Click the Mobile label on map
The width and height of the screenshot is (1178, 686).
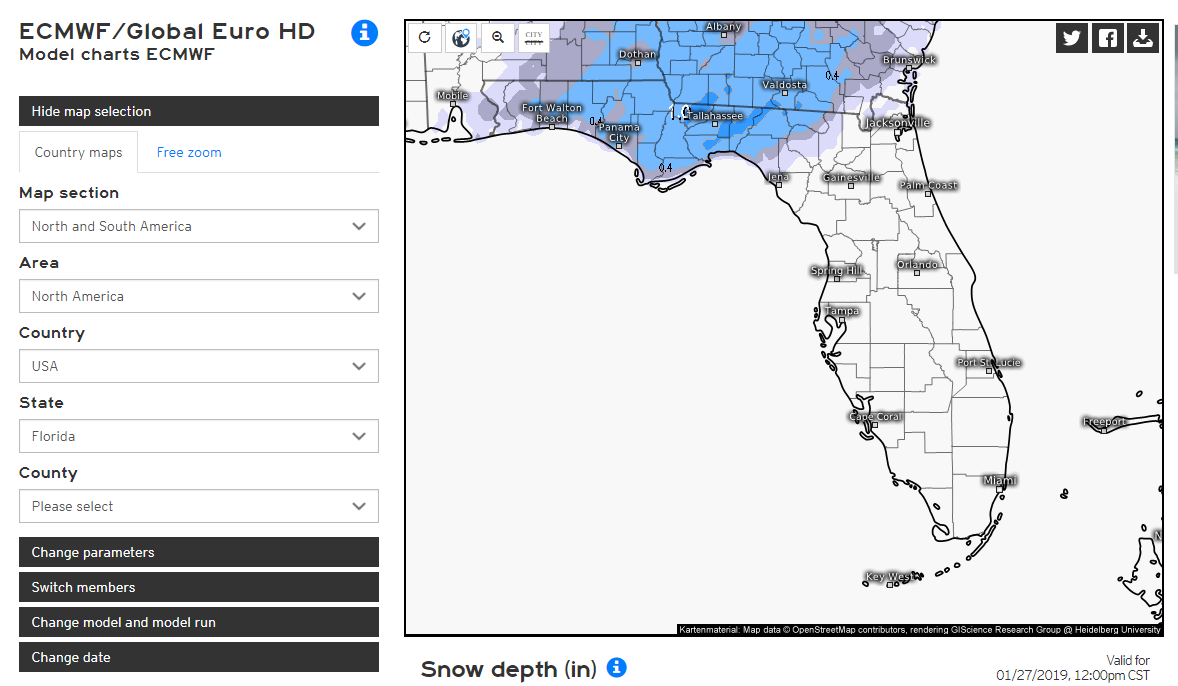452,95
